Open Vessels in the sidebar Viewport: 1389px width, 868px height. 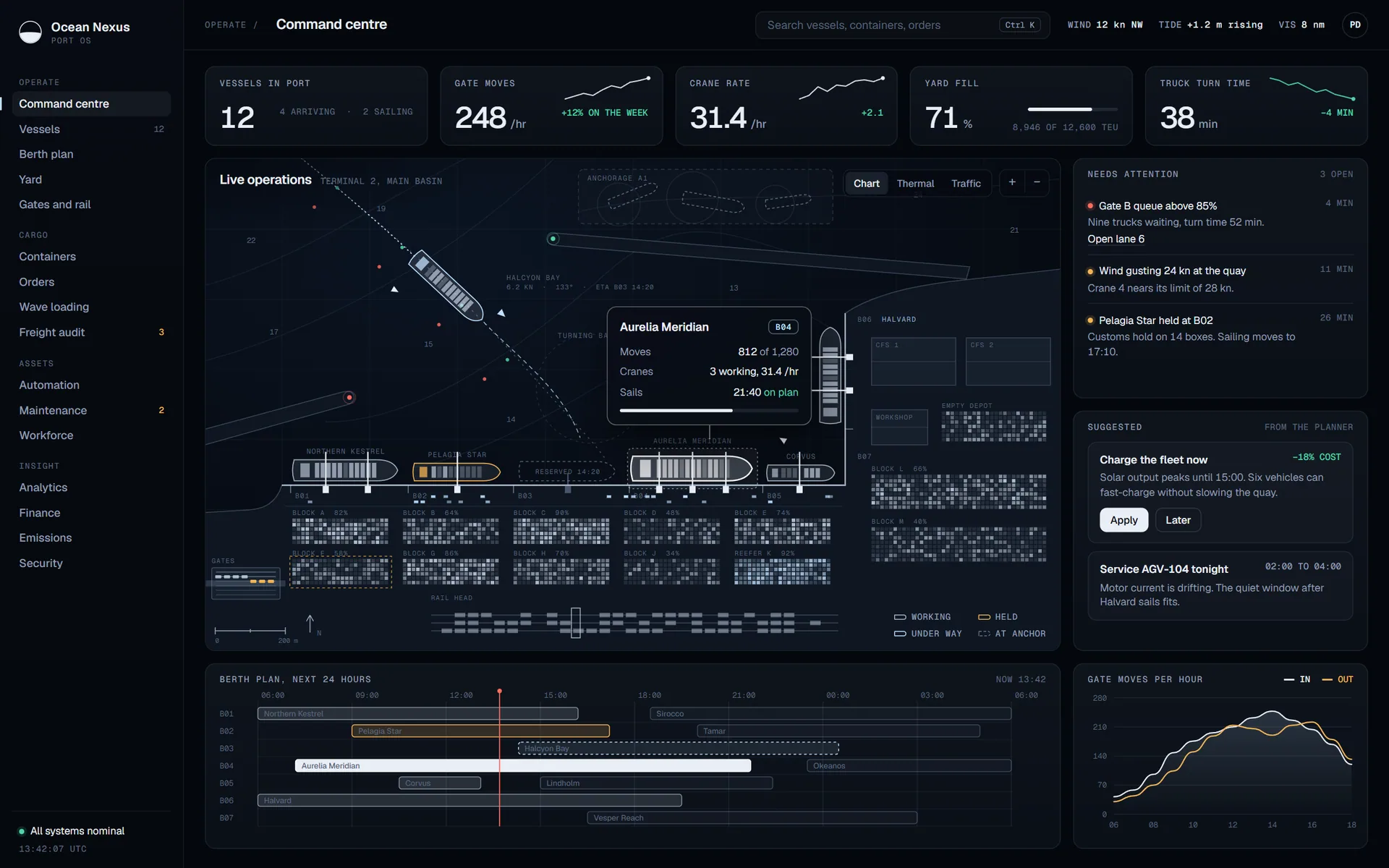click(91, 129)
